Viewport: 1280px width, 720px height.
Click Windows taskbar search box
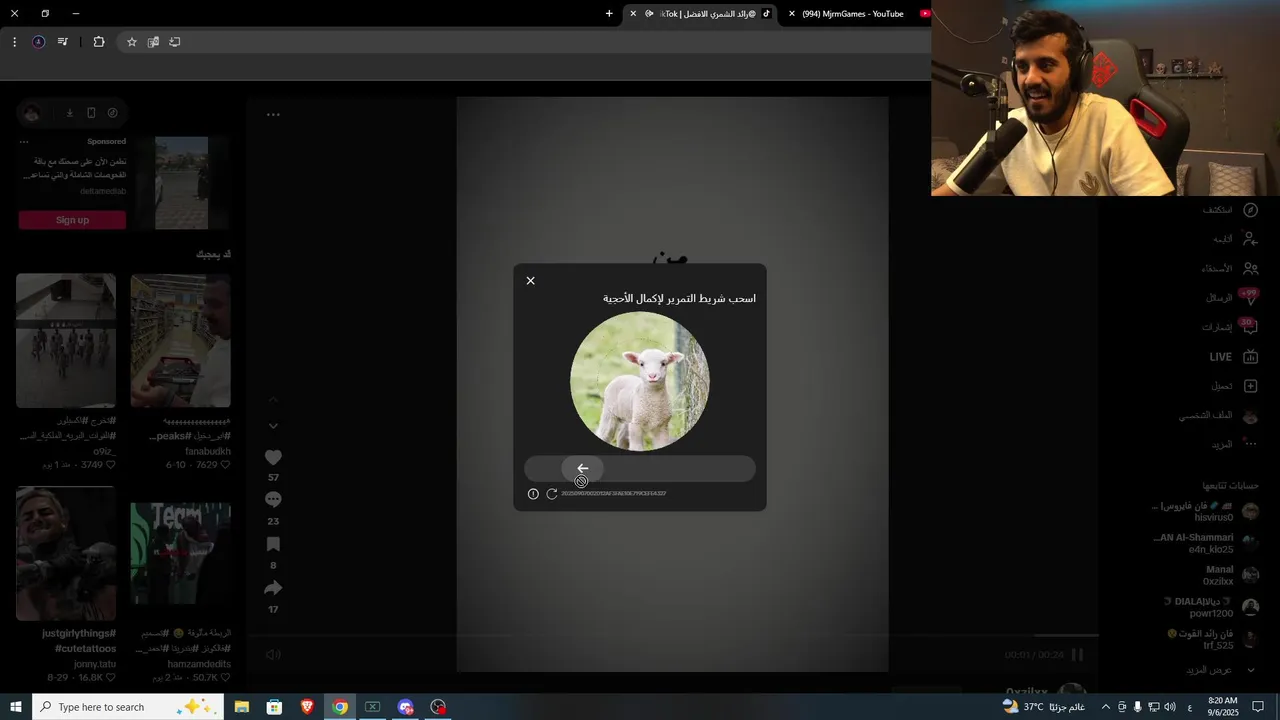[x=127, y=707]
